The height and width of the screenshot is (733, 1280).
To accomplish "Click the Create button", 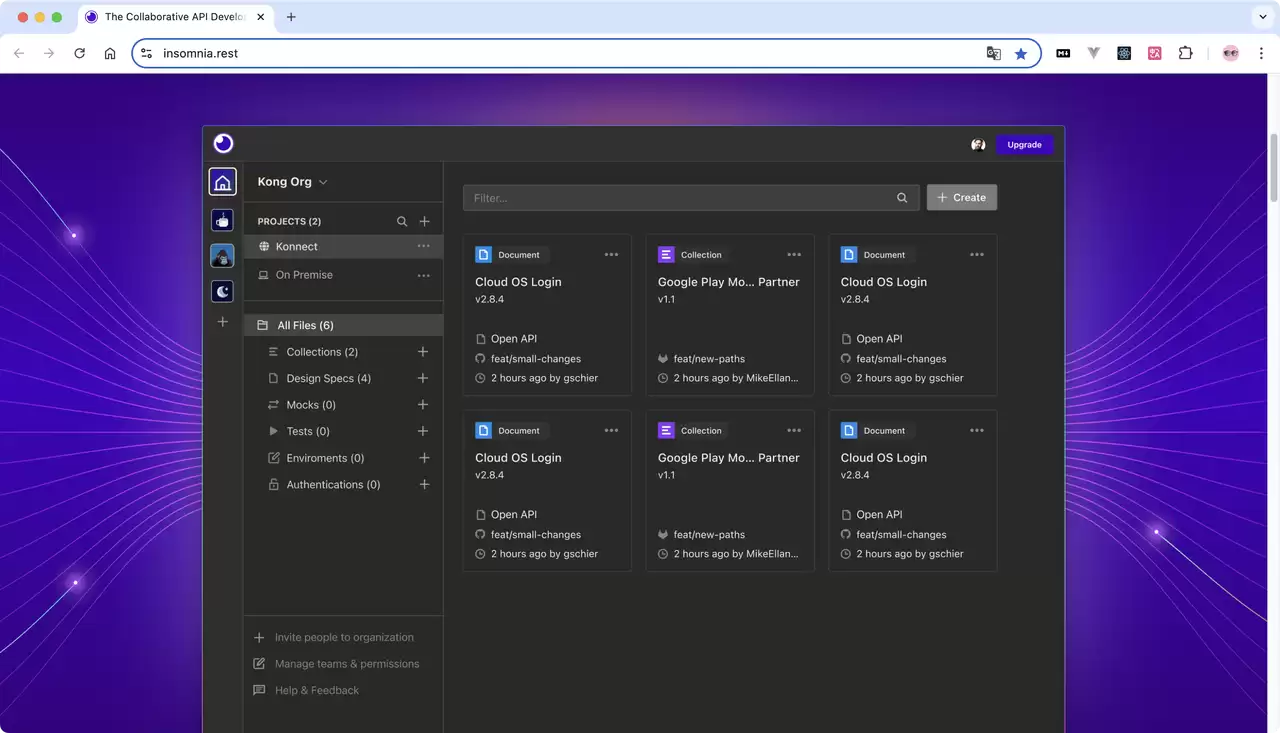I will (962, 198).
